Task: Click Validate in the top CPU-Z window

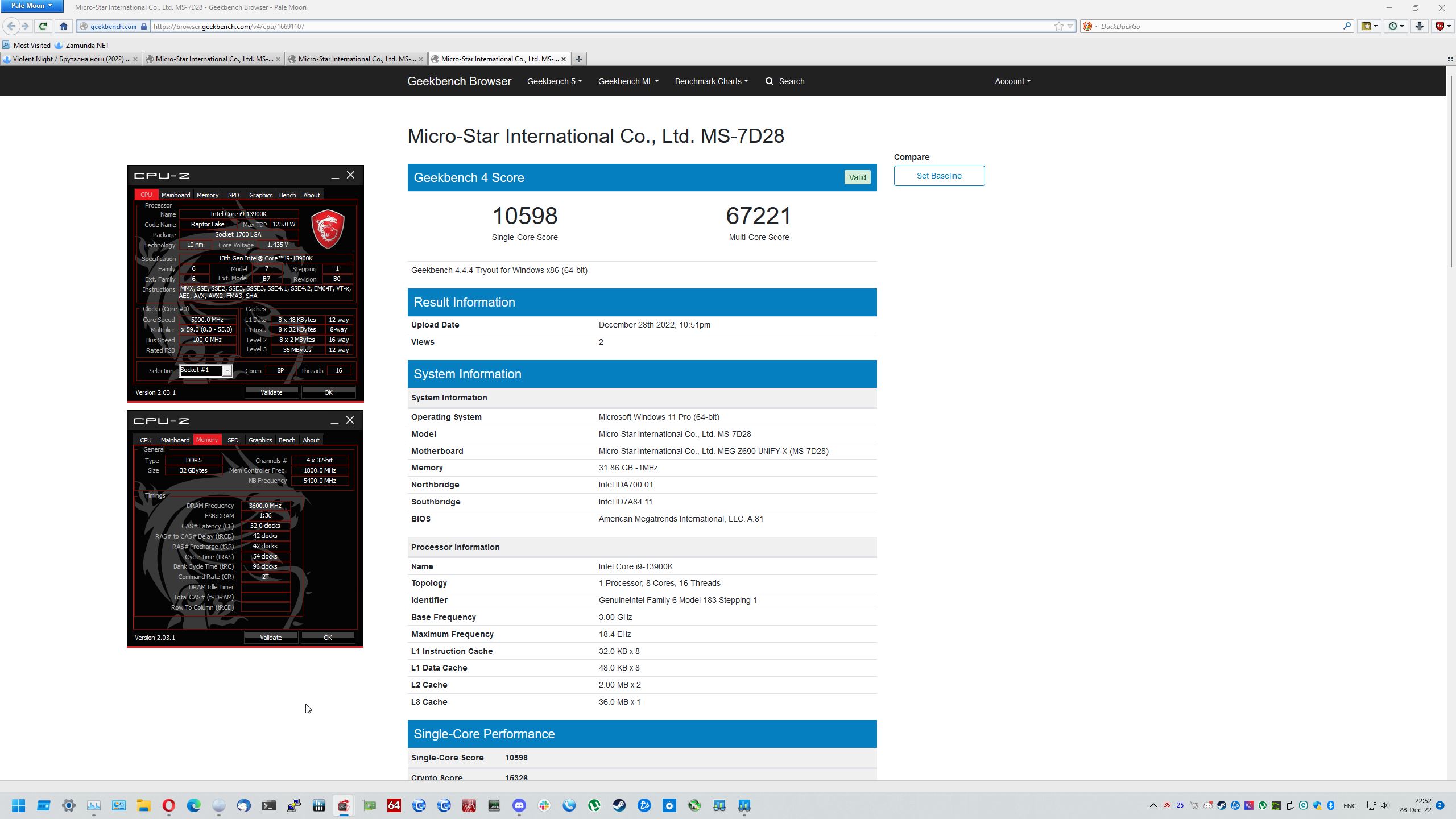Action: coord(271,392)
